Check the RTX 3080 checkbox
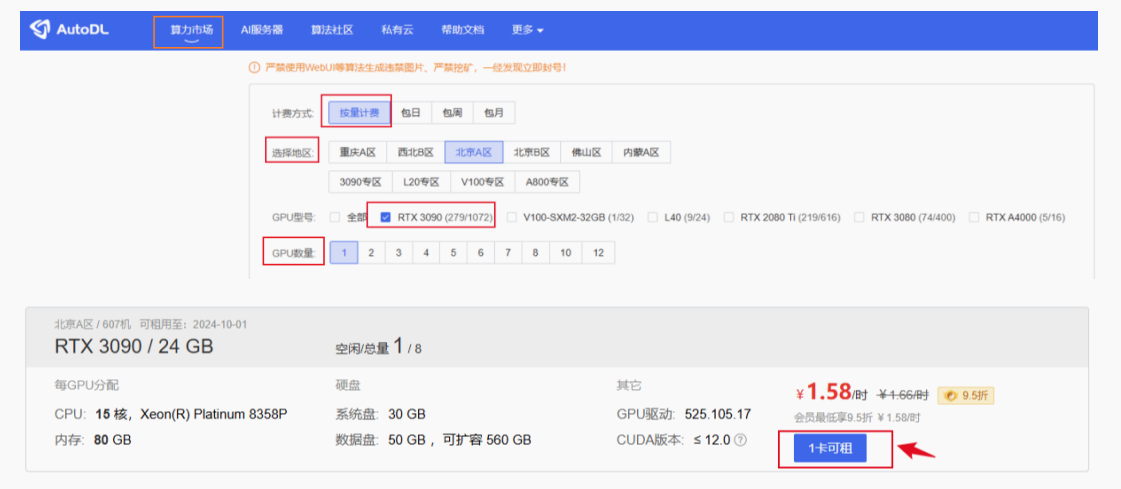 [x=859, y=217]
